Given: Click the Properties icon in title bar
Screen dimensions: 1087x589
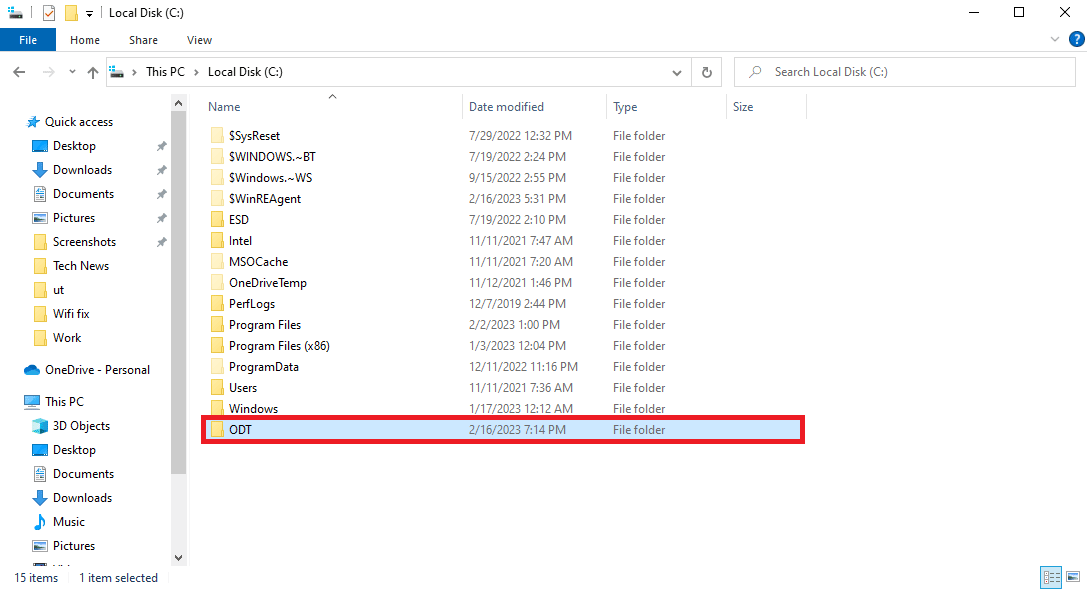Looking at the screenshot, I should pos(49,12).
